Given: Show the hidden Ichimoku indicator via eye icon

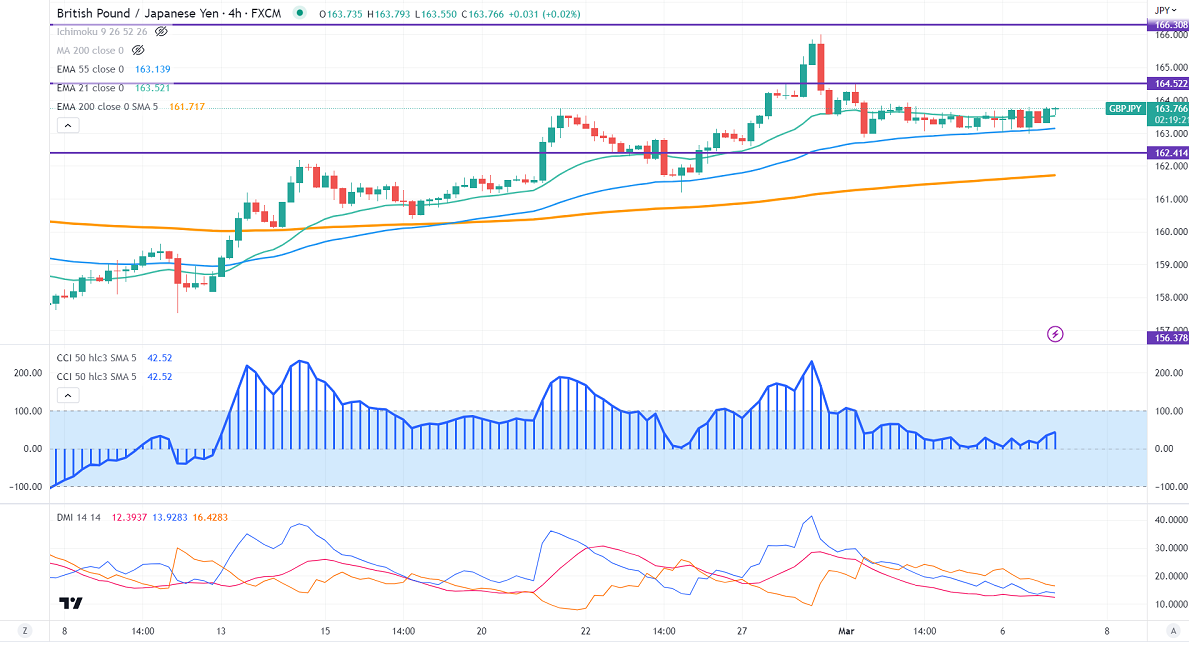Looking at the screenshot, I should pyautogui.click(x=161, y=32).
